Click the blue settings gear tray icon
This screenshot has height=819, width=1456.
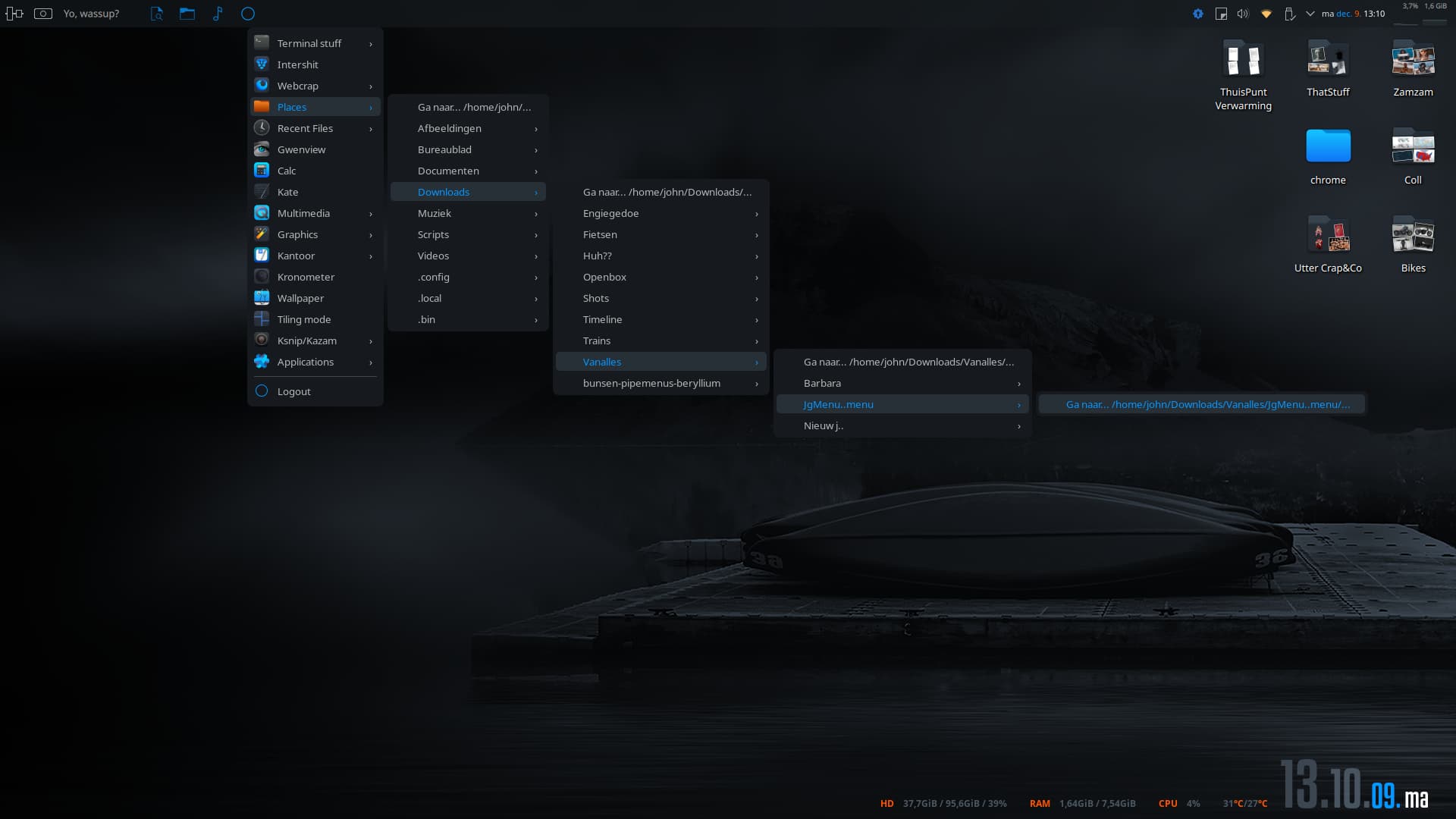pyautogui.click(x=1198, y=14)
